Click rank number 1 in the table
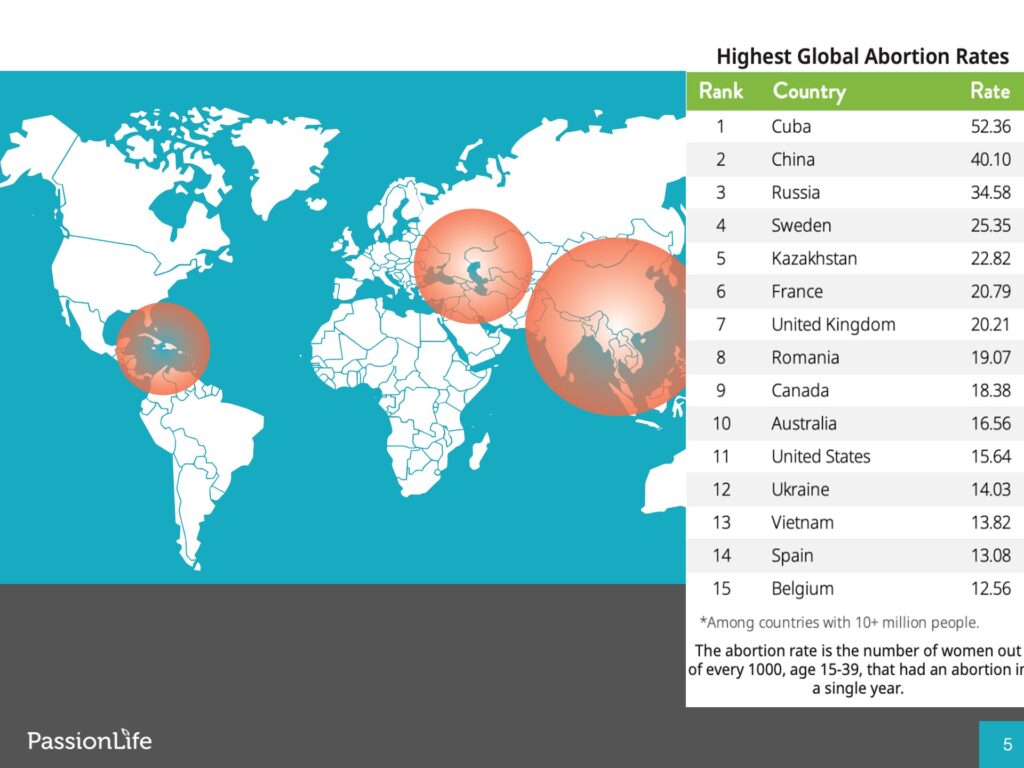1024x768 pixels. 720,126
